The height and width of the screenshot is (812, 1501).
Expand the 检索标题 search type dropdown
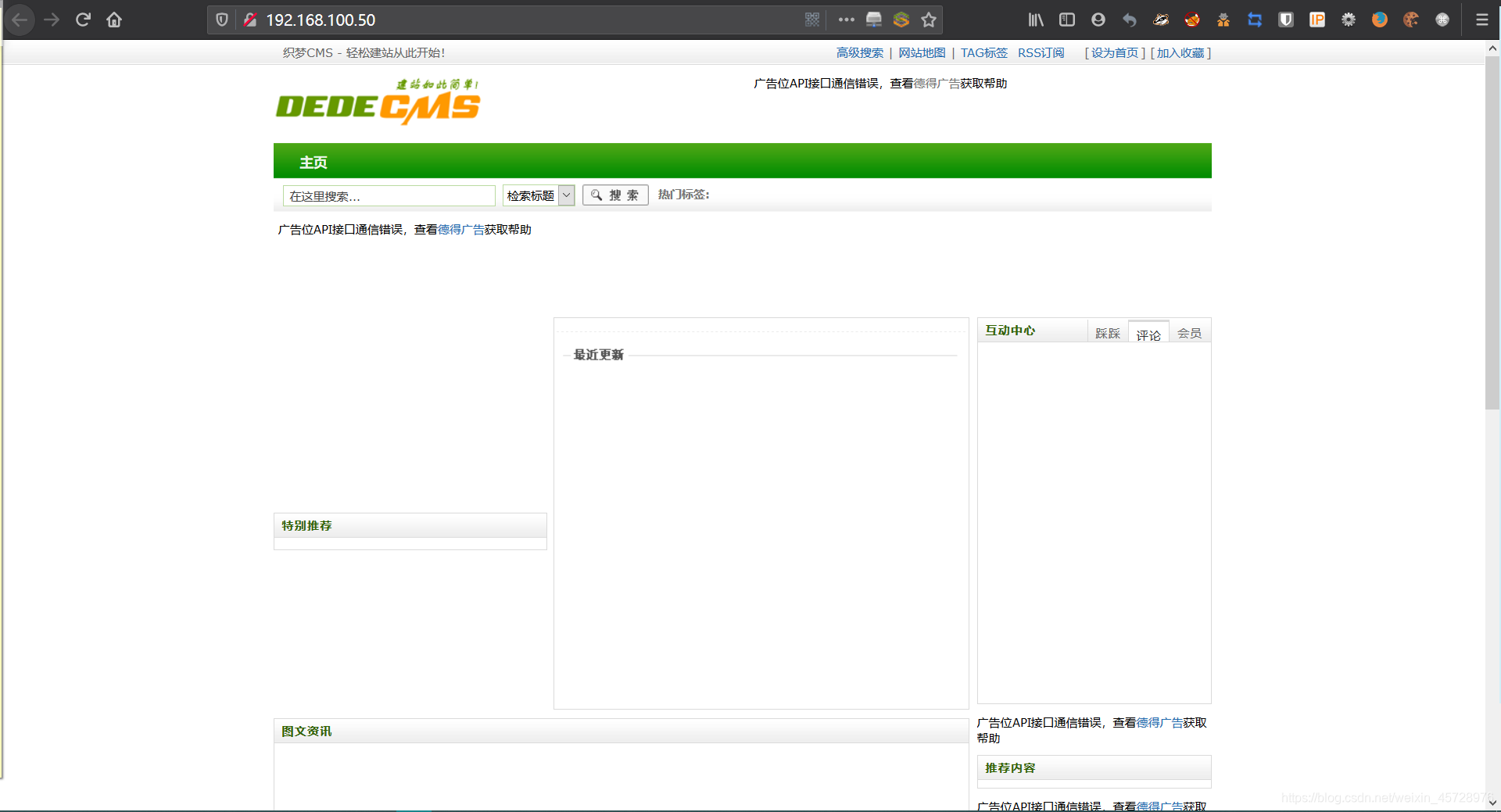539,195
